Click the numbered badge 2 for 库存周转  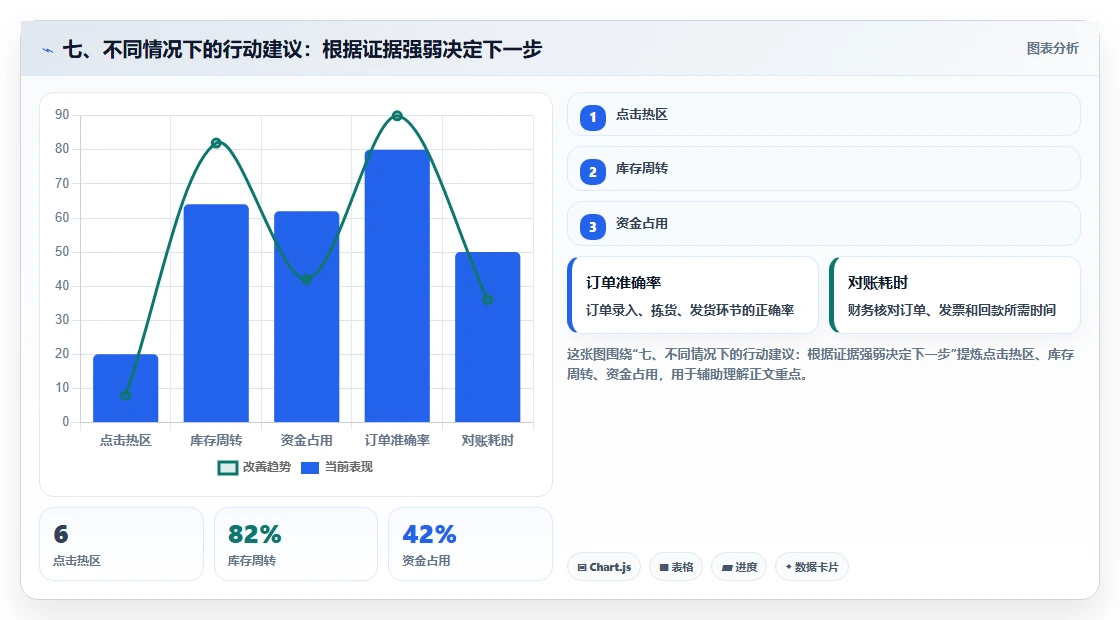click(x=592, y=171)
